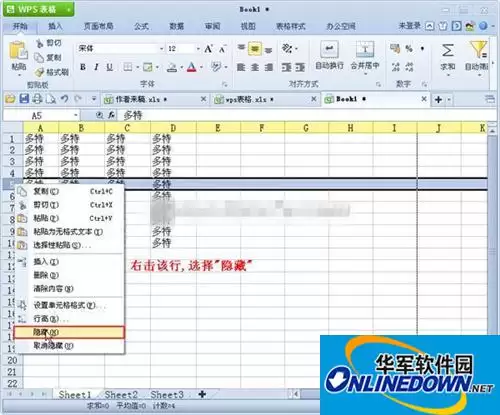
Task: Expand the font color dropdown arrow
Action: tap(201, 68)
